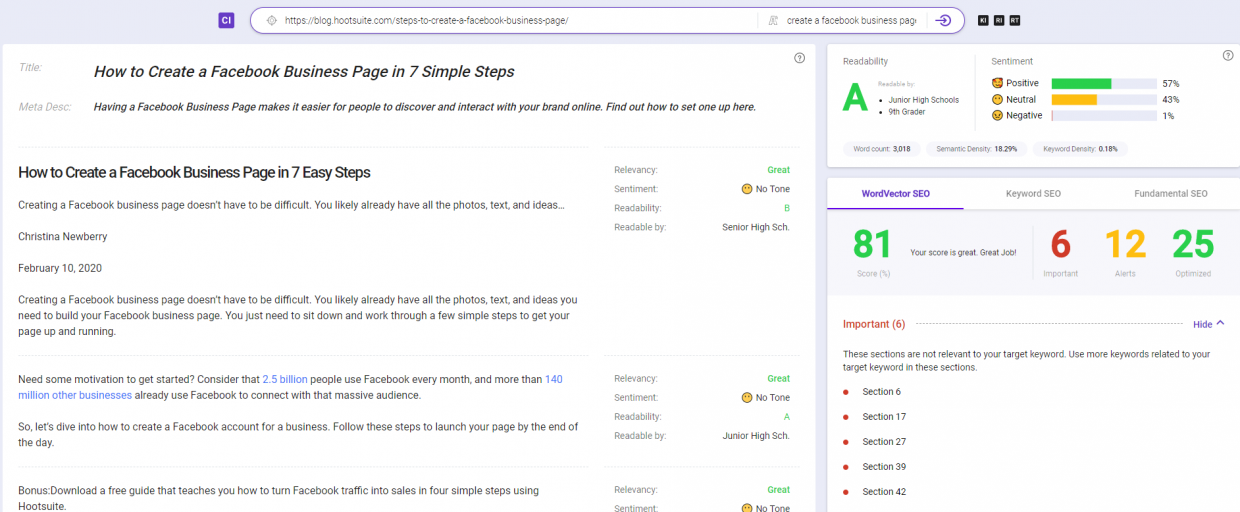Open the RI tool icon
This screenshot has width=1240, height=512.
pyautogui.click(x=999, y=20)
